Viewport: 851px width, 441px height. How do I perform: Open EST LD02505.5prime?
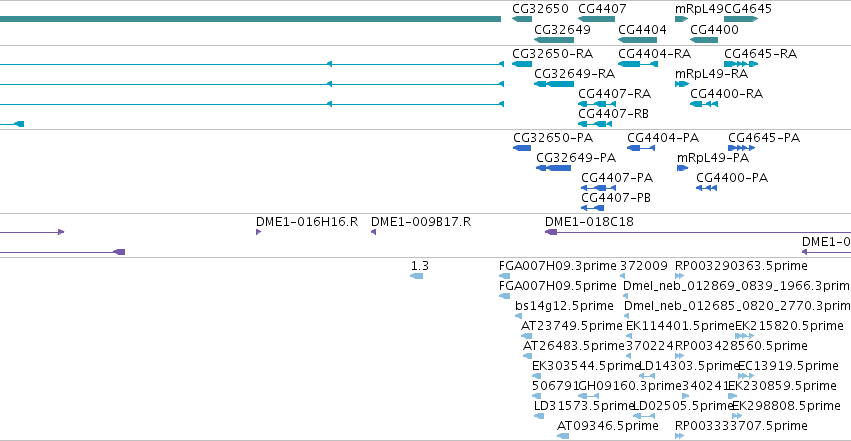[x=683, y=406]
